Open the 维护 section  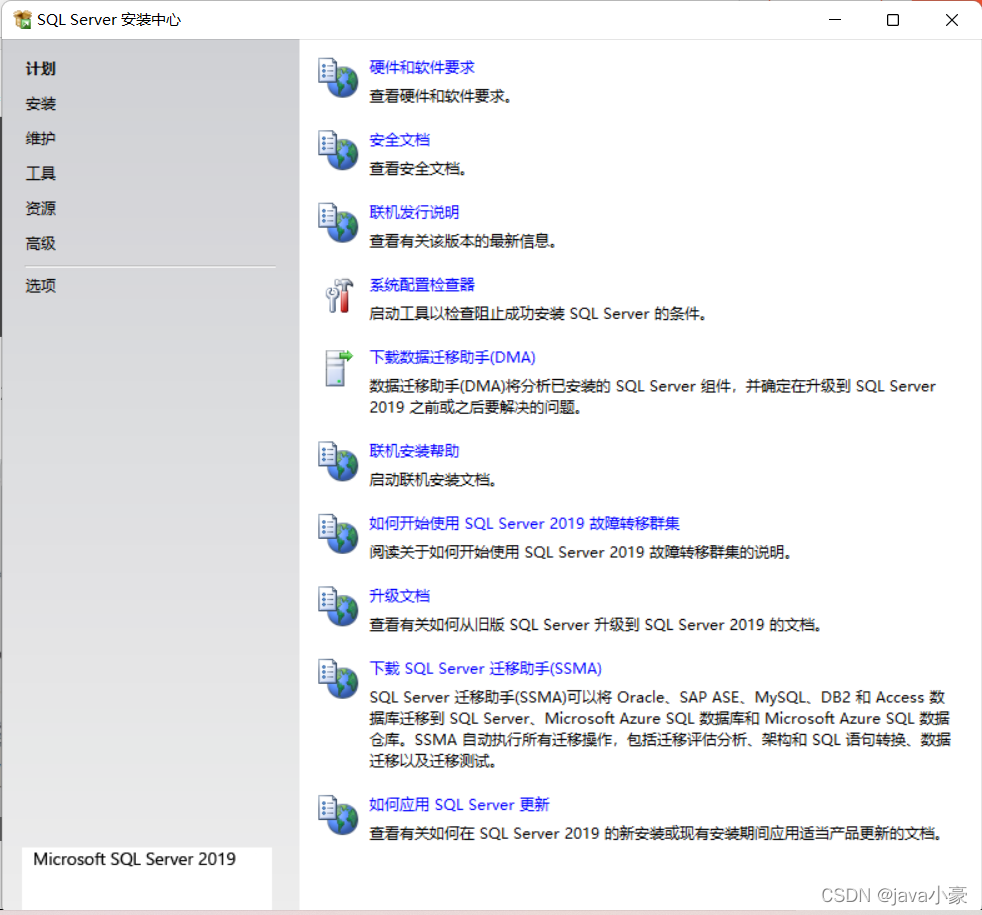[x=41, y=138]
